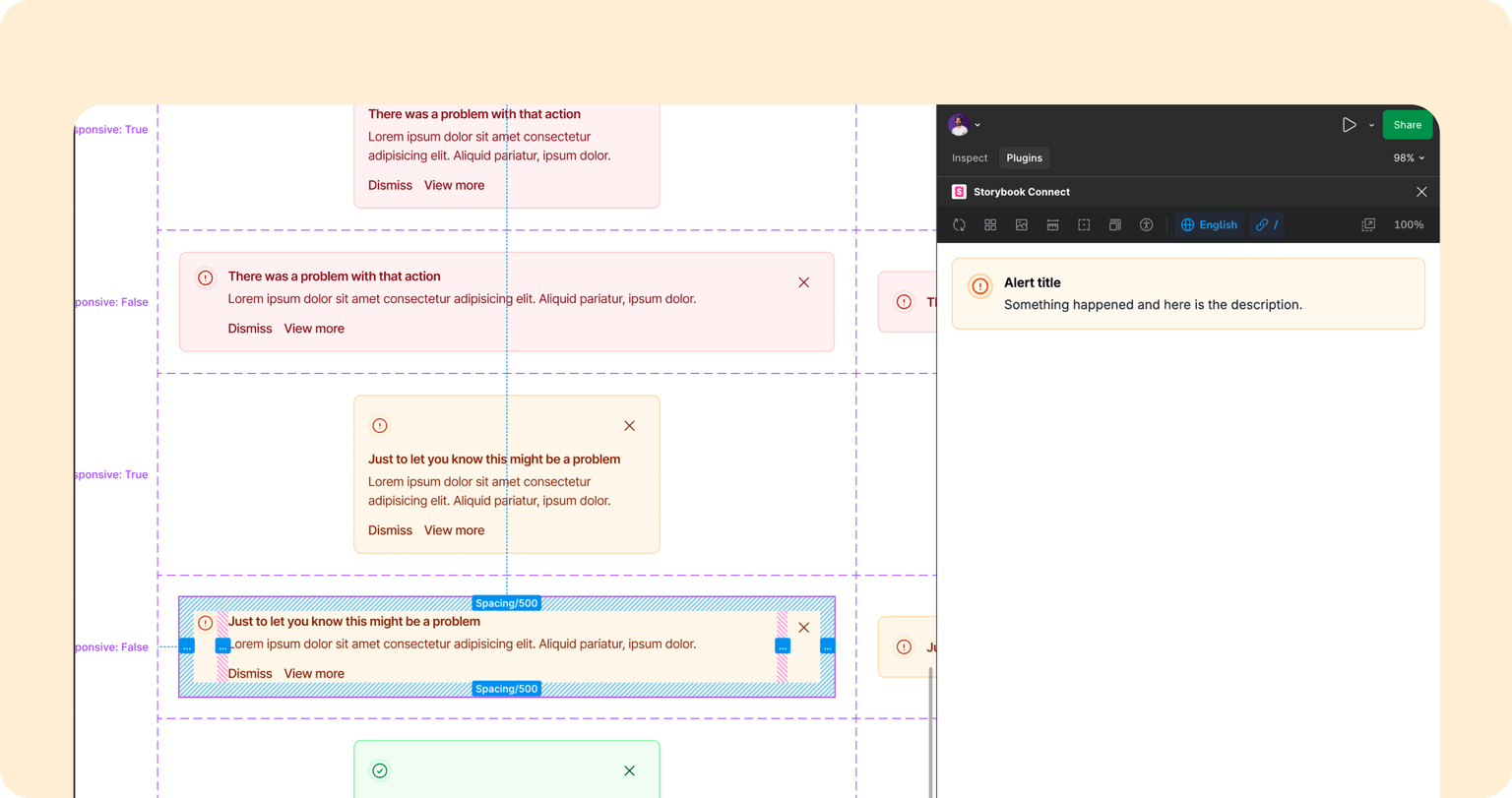Screen dimensions: 1512x798
Task: Close the Storybook Connect plugin panel
Action: click(1421, 192)
